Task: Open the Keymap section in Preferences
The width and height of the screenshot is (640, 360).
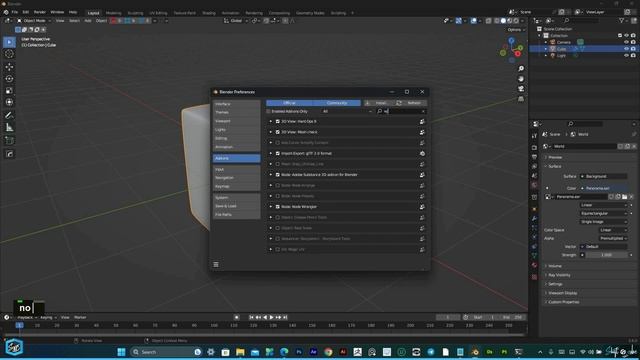Action: [236, 187]
